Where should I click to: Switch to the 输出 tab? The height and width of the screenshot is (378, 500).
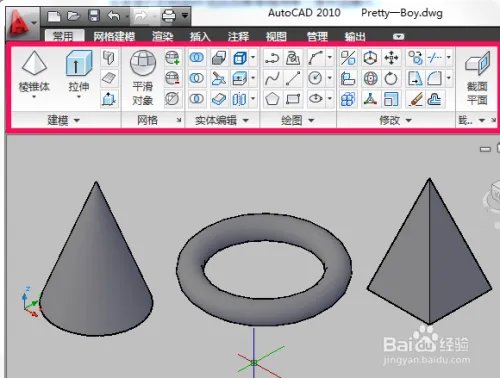355,36
